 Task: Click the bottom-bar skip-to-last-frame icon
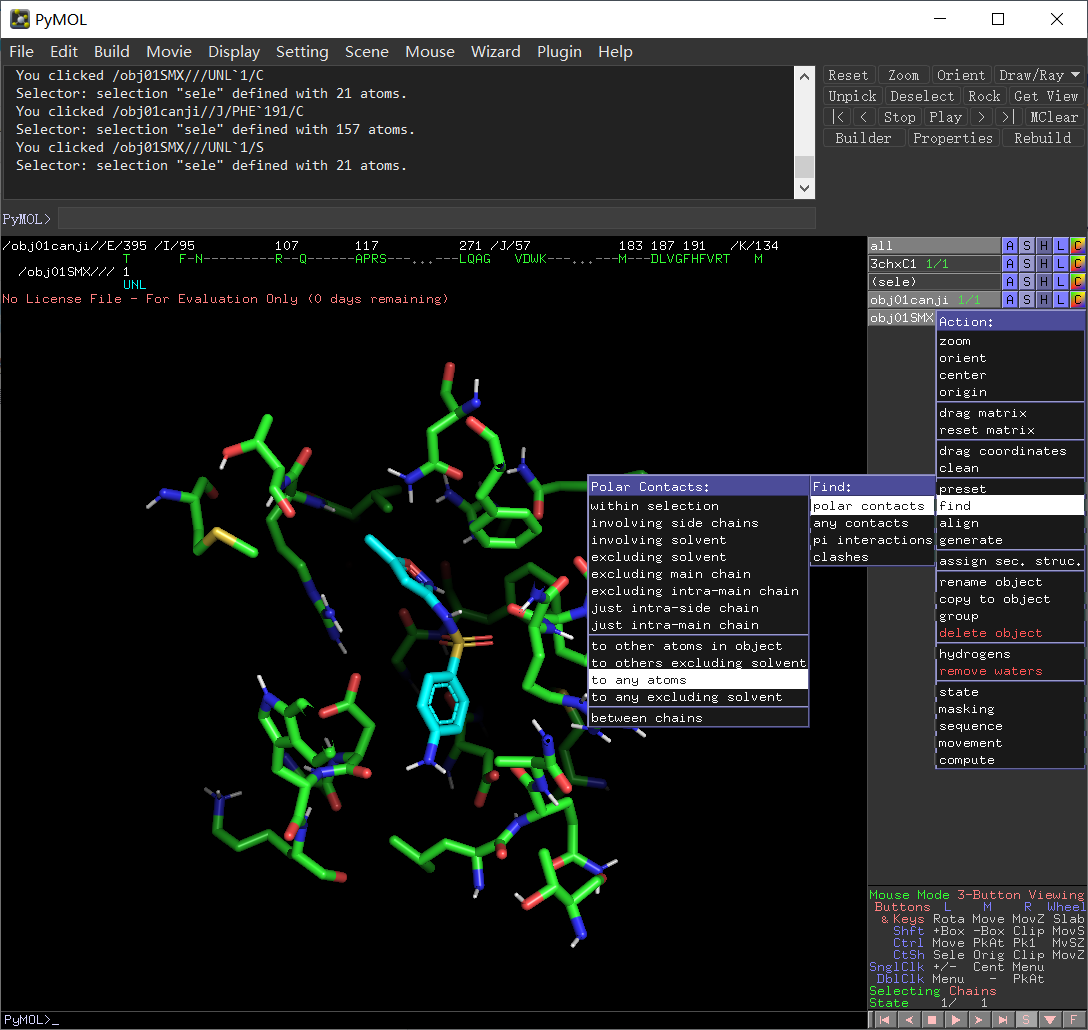[x=1003, y=1020]
